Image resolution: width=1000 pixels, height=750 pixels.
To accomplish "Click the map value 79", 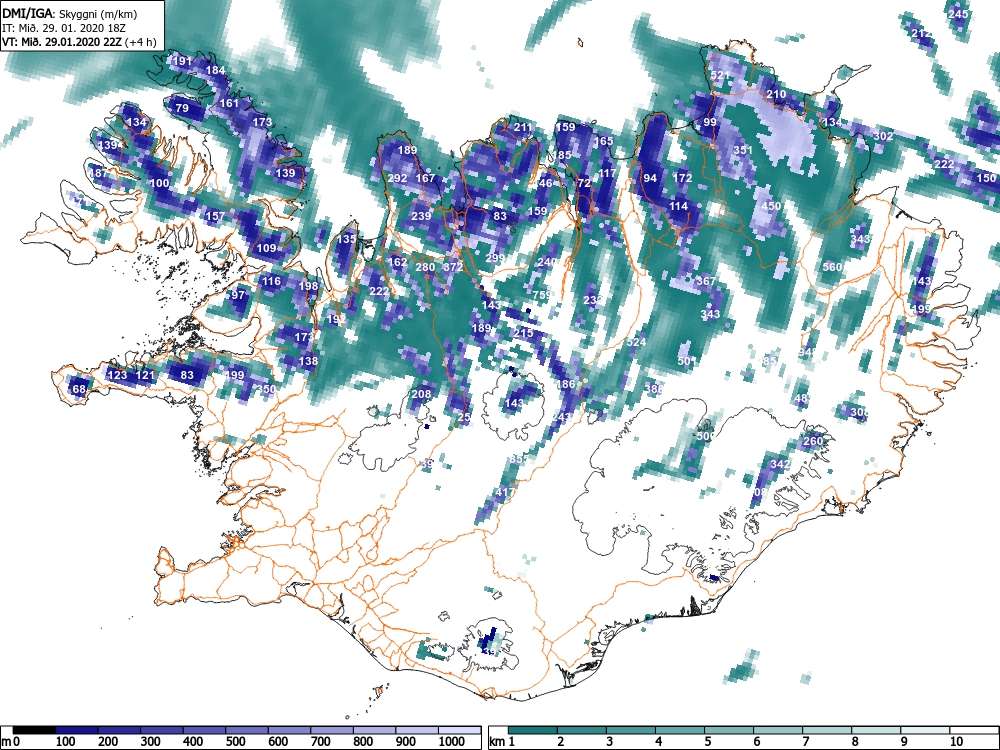I will pyautogui.click(x=182, y=108).
